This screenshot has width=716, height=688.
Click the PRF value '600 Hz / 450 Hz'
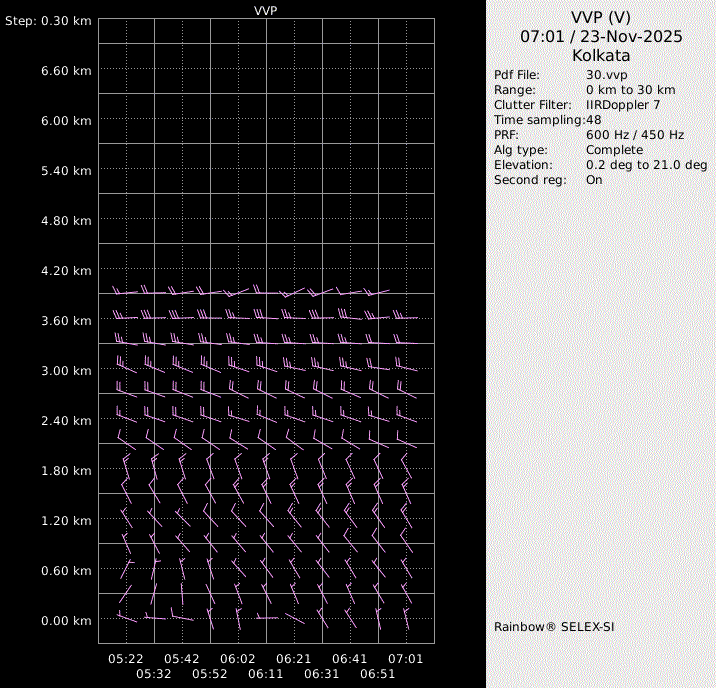pos(634,135)
